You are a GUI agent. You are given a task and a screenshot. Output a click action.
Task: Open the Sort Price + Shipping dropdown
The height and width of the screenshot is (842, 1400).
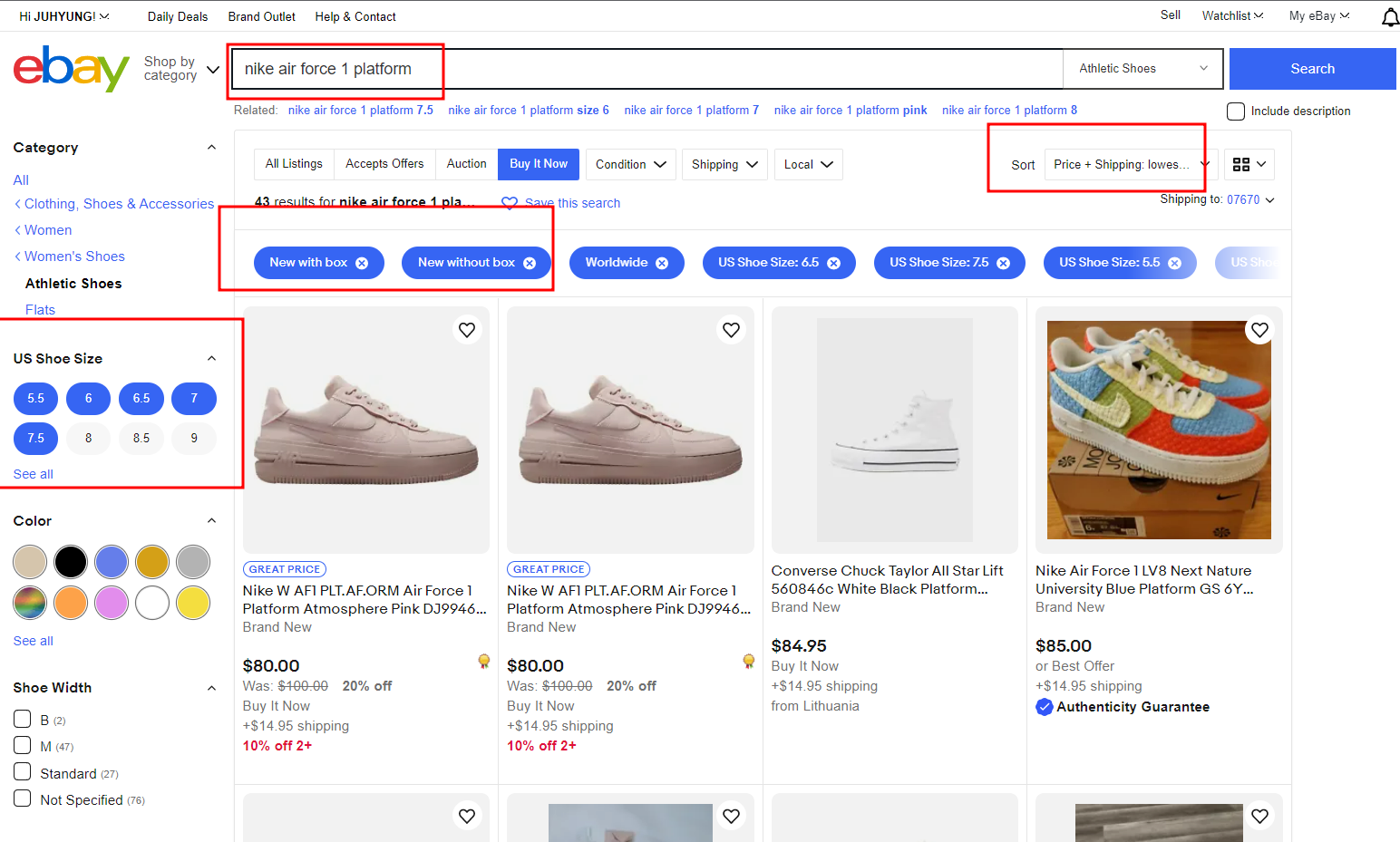pos(1129,164)
